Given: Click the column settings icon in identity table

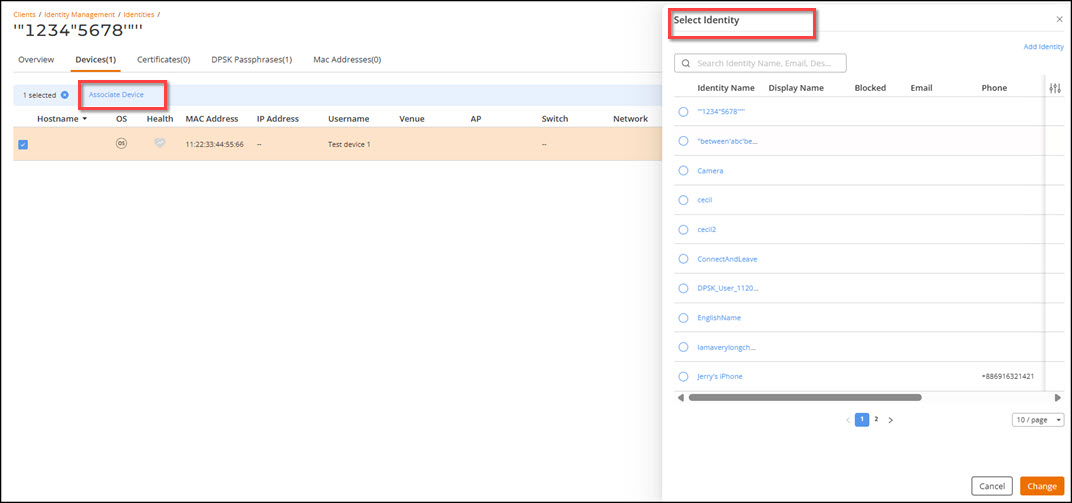Looking at the screenshot, I should click(1054, 88).
